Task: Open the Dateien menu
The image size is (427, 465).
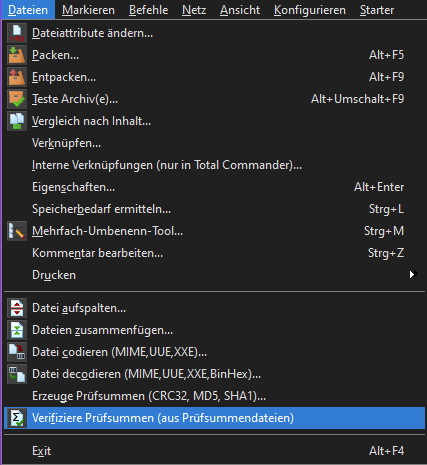Action: pyautogui.click(x=28, y=10)
